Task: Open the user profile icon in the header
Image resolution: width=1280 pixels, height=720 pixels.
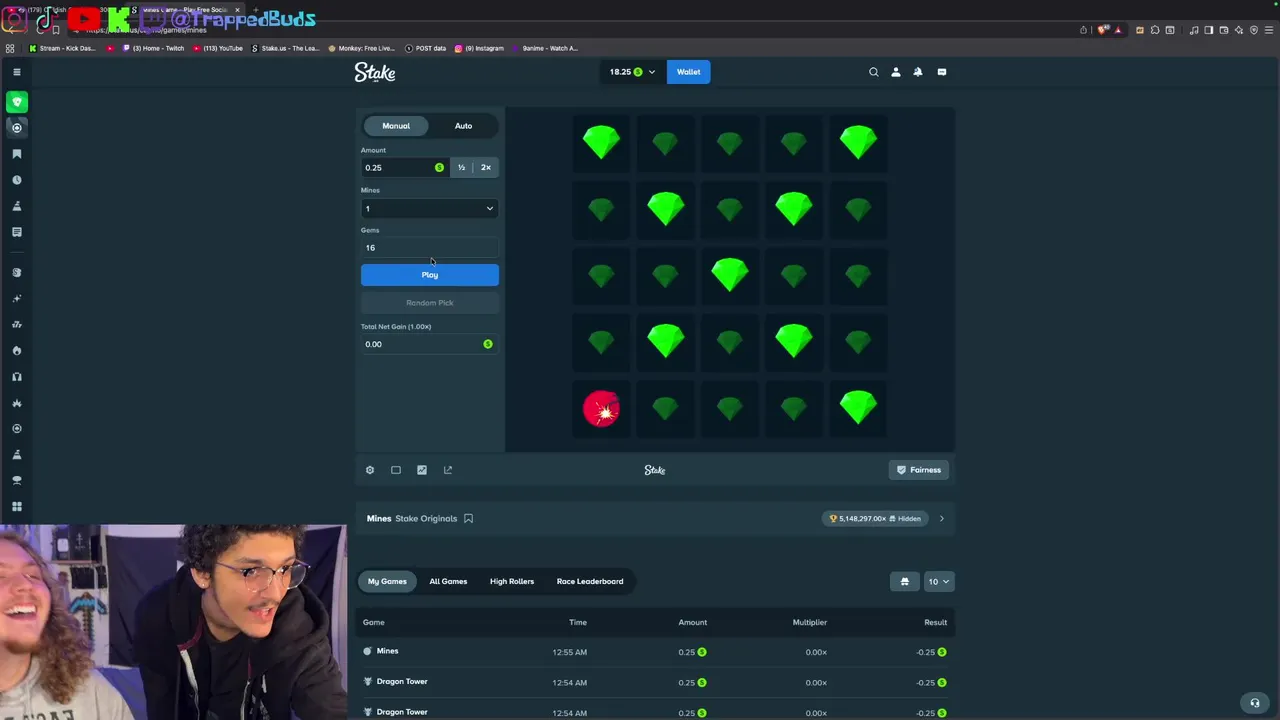Action: pyautogui.click(x=896, y=72)
